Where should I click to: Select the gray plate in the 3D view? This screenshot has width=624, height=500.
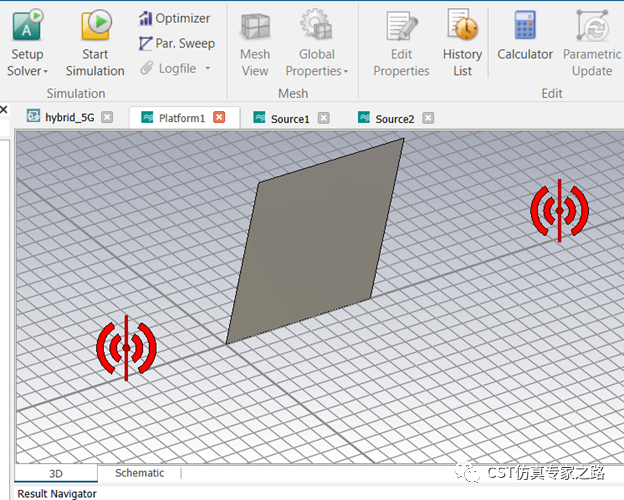pos(314,243)
